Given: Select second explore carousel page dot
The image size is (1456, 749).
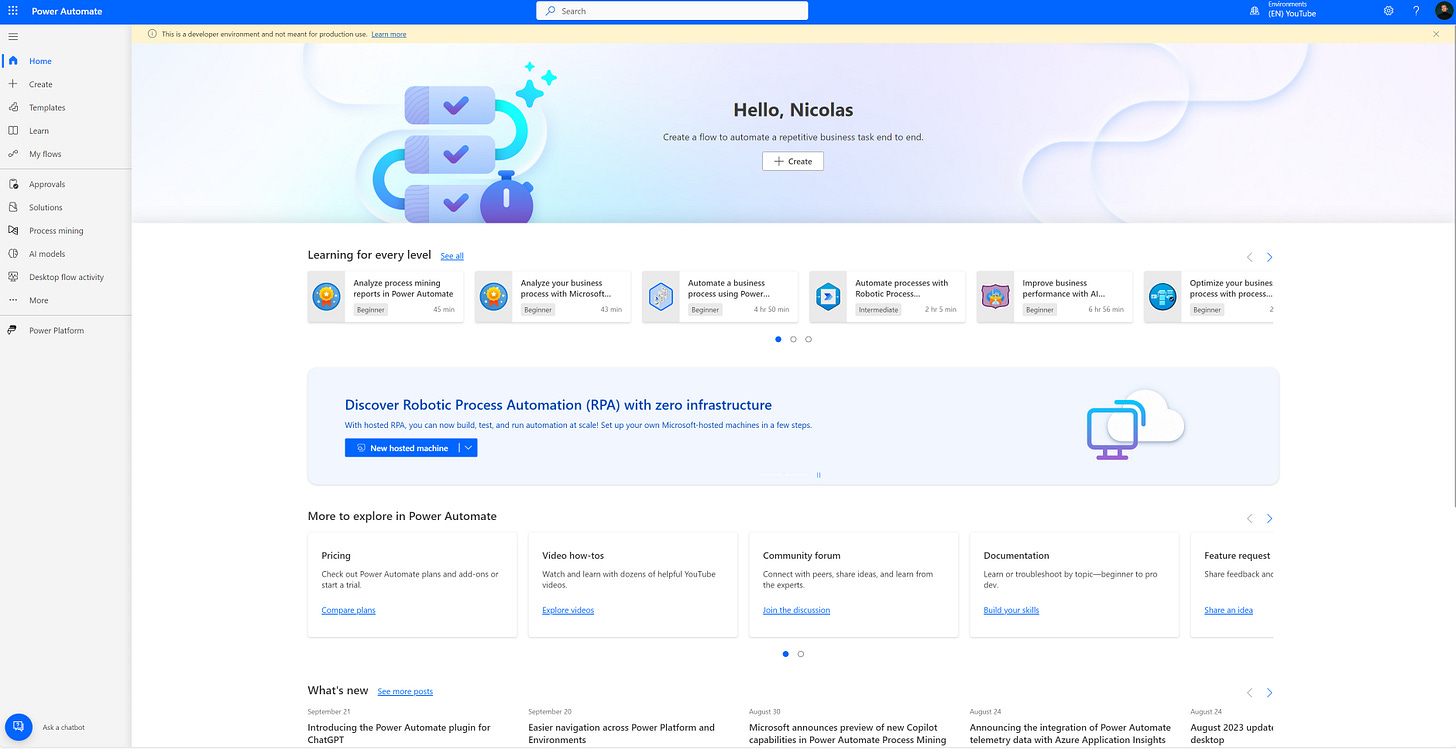Looking at the screenshot, I should pyautogui.click(x=801, y=654).
